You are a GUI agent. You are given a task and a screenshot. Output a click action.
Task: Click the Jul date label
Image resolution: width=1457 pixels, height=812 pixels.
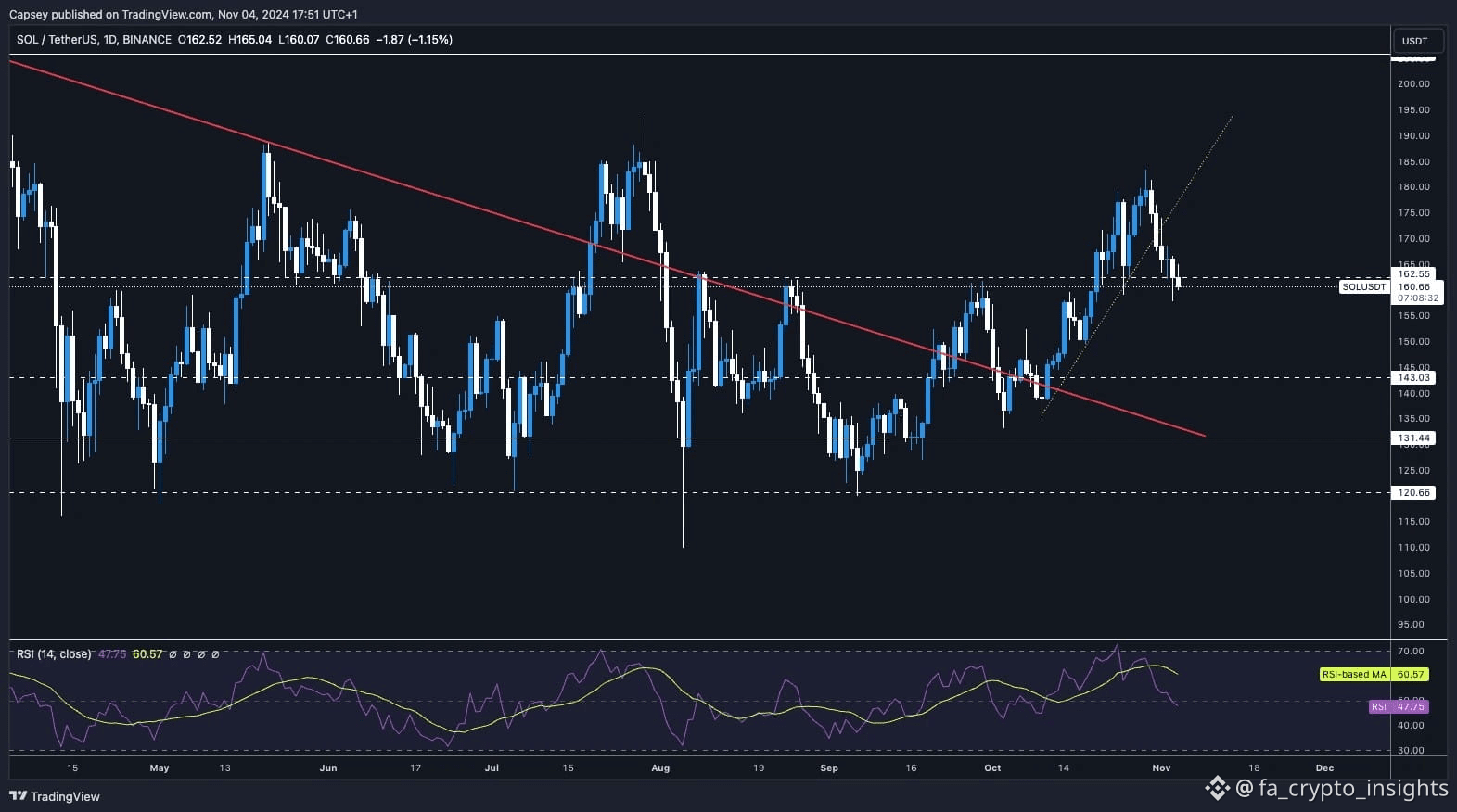(x=492, y=768)
